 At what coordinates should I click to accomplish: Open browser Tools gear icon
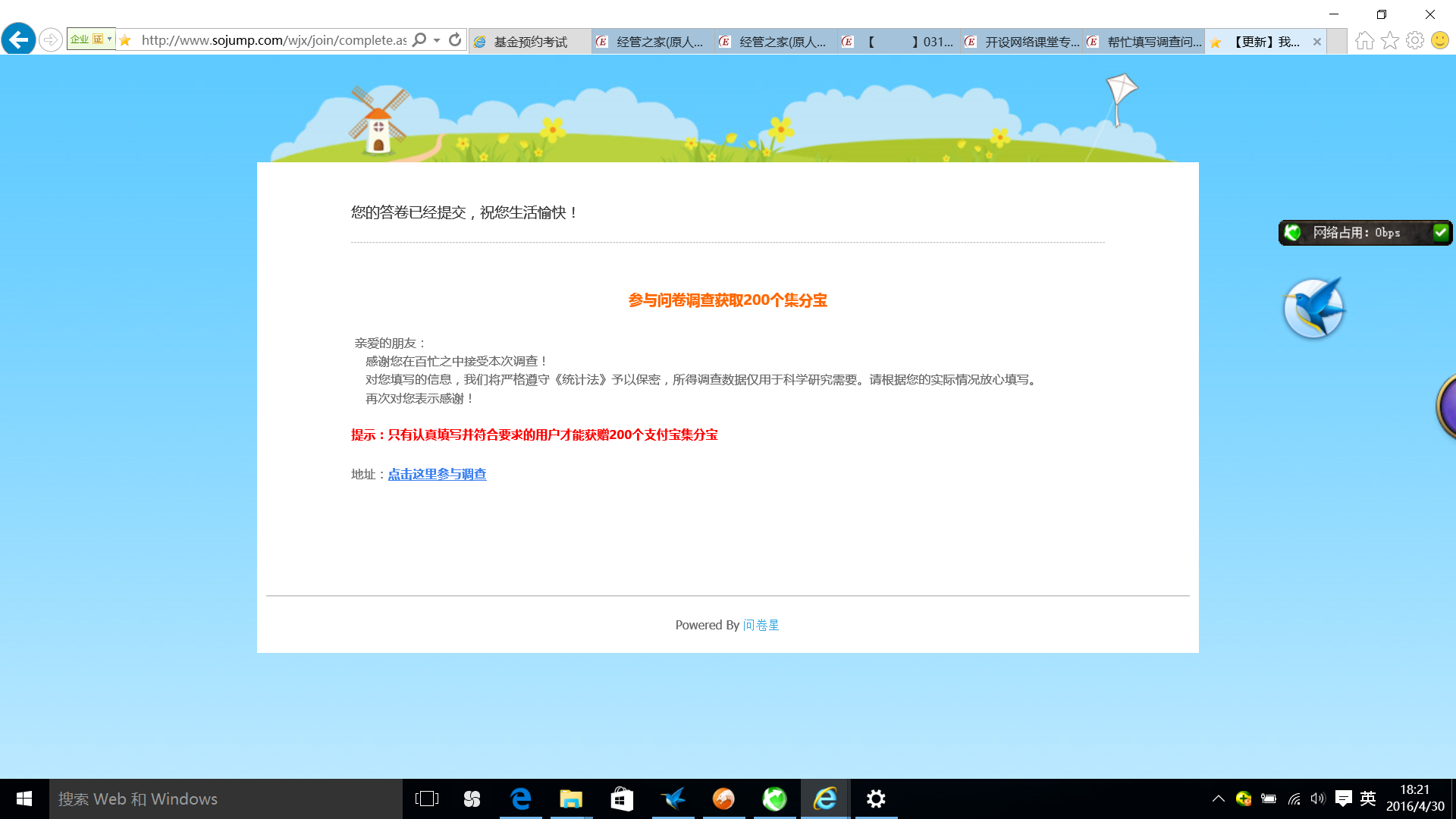1414,40
